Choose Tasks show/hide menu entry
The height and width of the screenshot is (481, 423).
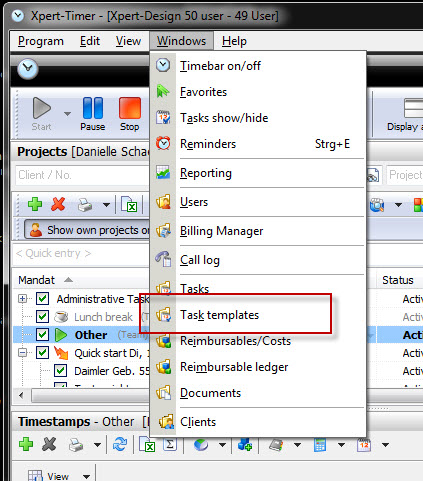point(258,118)
